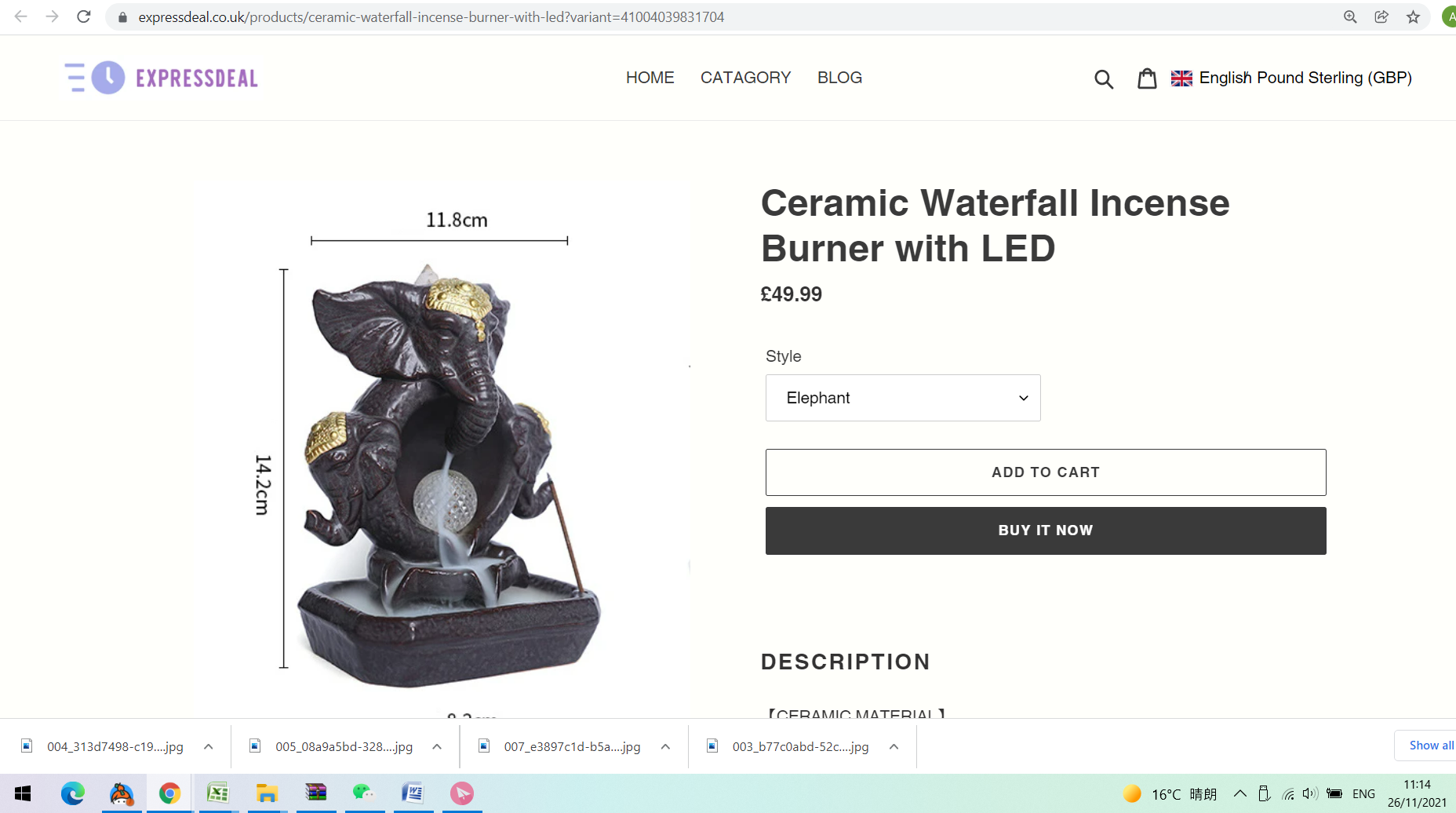The height and width of the screenshot is (813, 1456).
Task: Bookmark this page with the star icon
Action: [x=1413, y=16]
